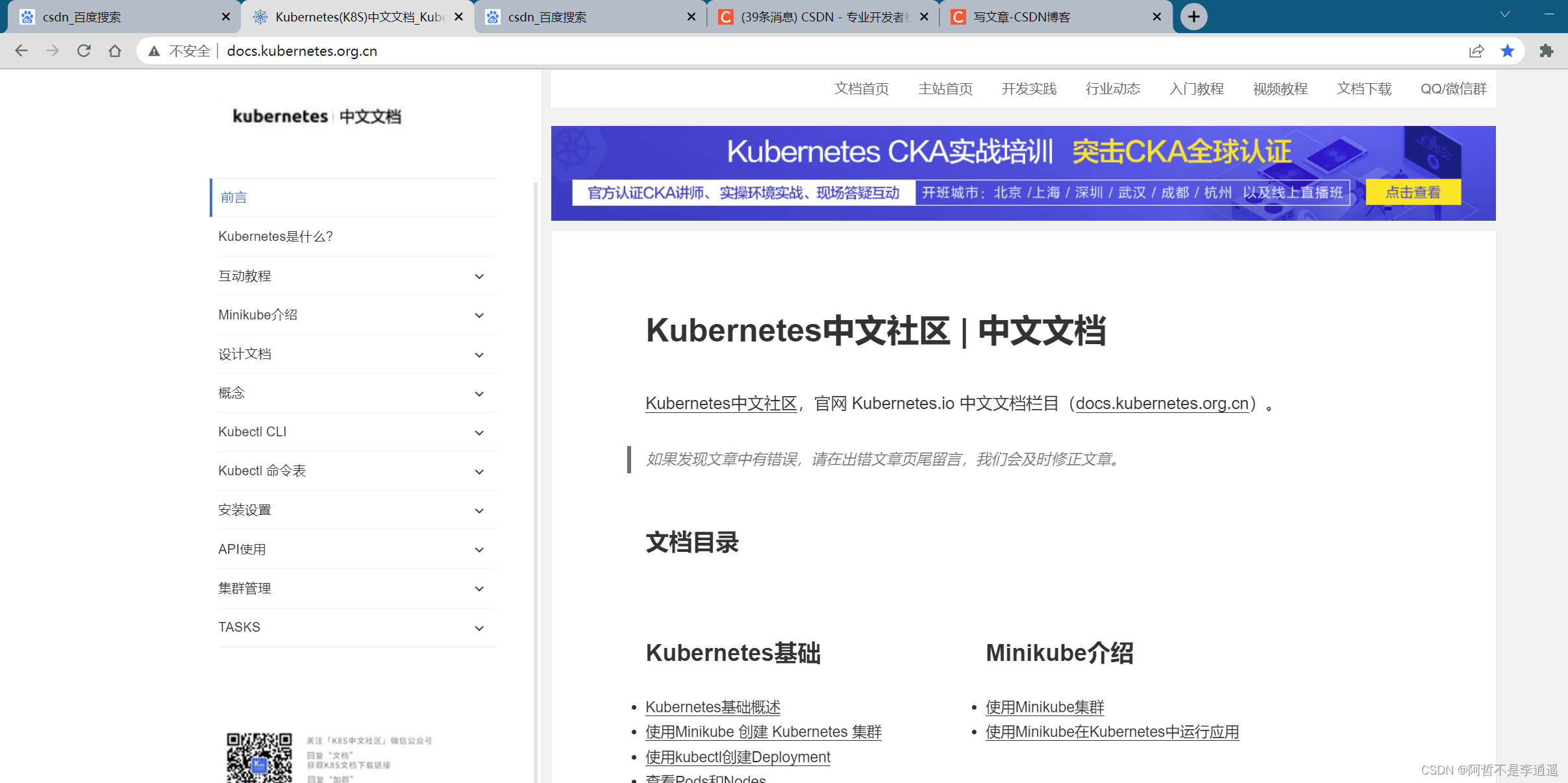Click the Kubernetes是什么? sidebar item
This screenshot has height=783, width=1568.
click(275, 236)
